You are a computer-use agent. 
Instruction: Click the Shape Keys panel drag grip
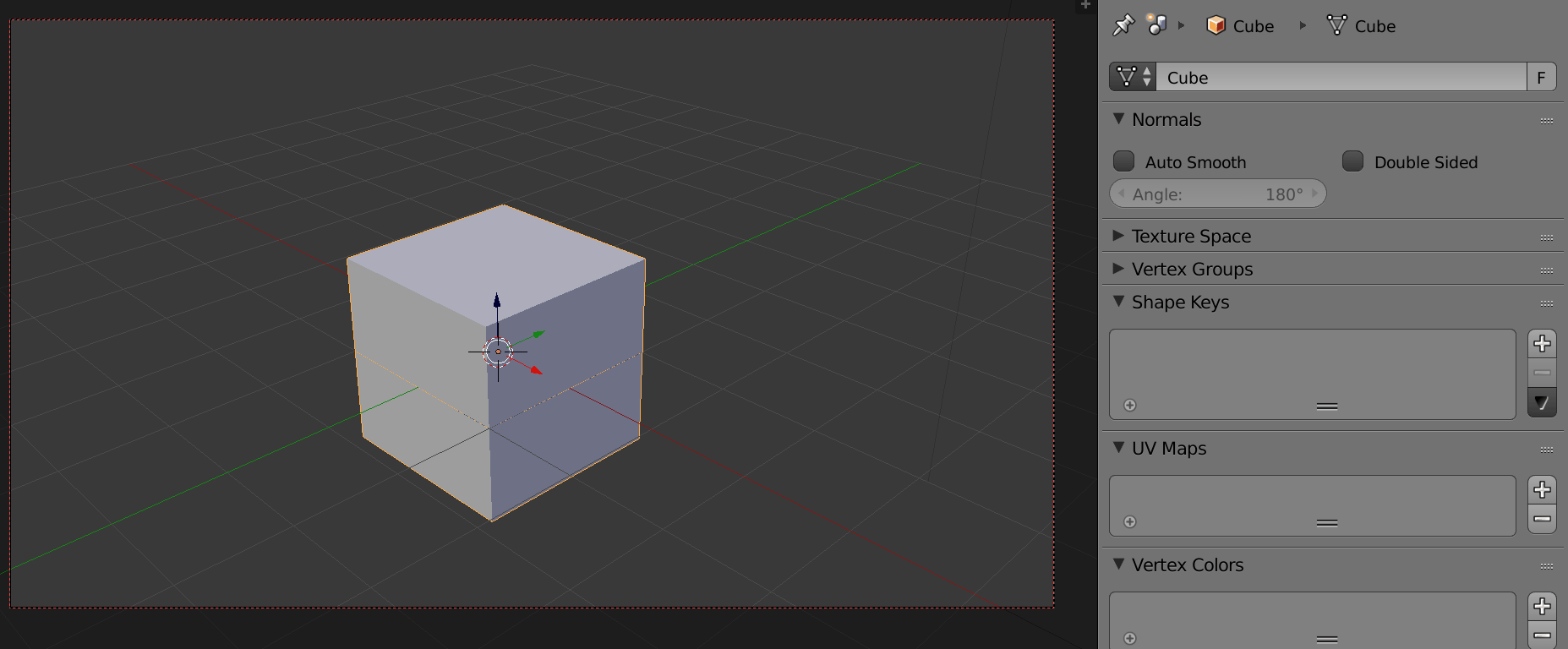(x=1547, y=303)
